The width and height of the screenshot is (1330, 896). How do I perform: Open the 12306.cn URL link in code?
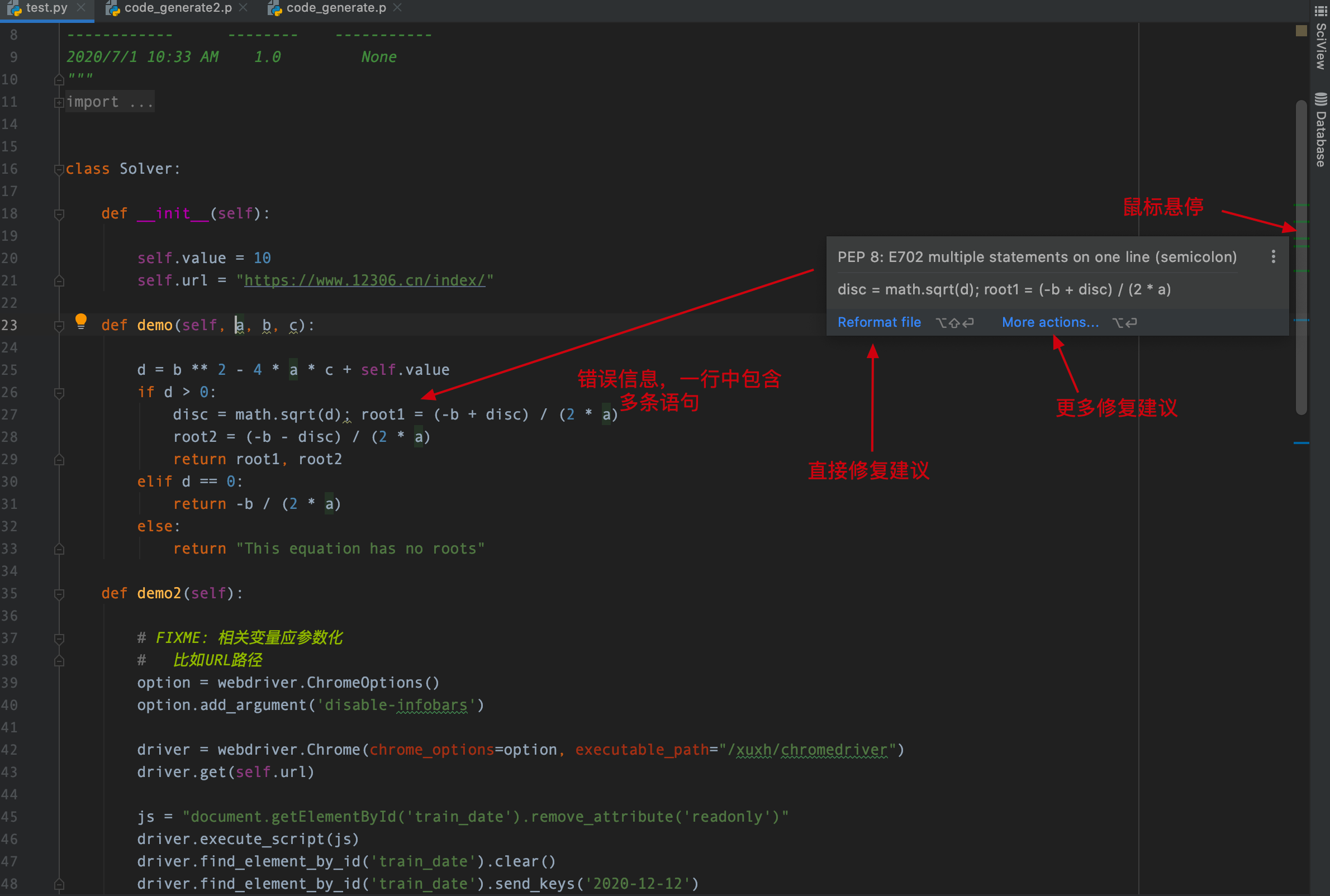365,280
